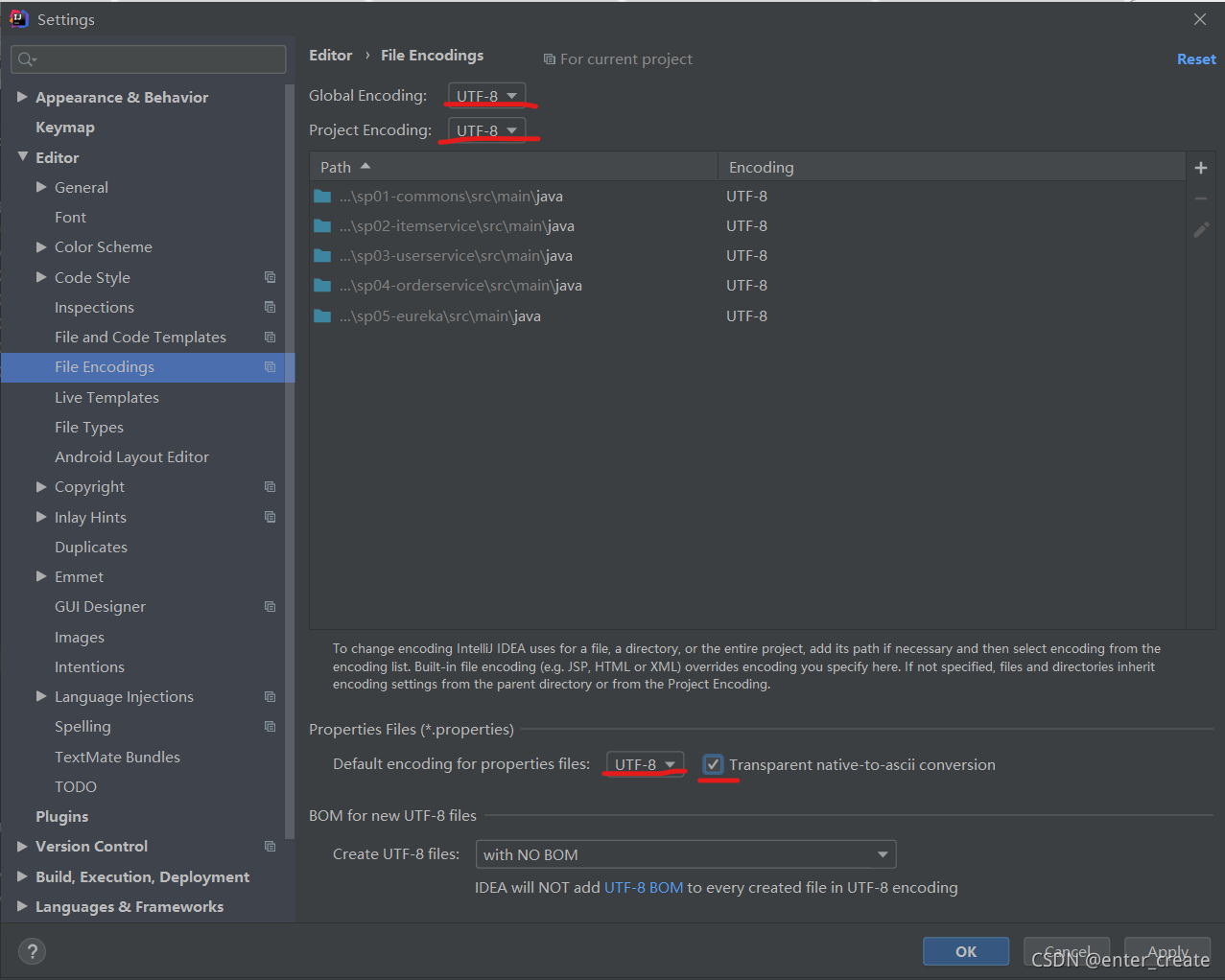Viewport: 1225px width, 980px height.
Task: Click the search magnifier icon in settings
Action: [x=26, y=59]
